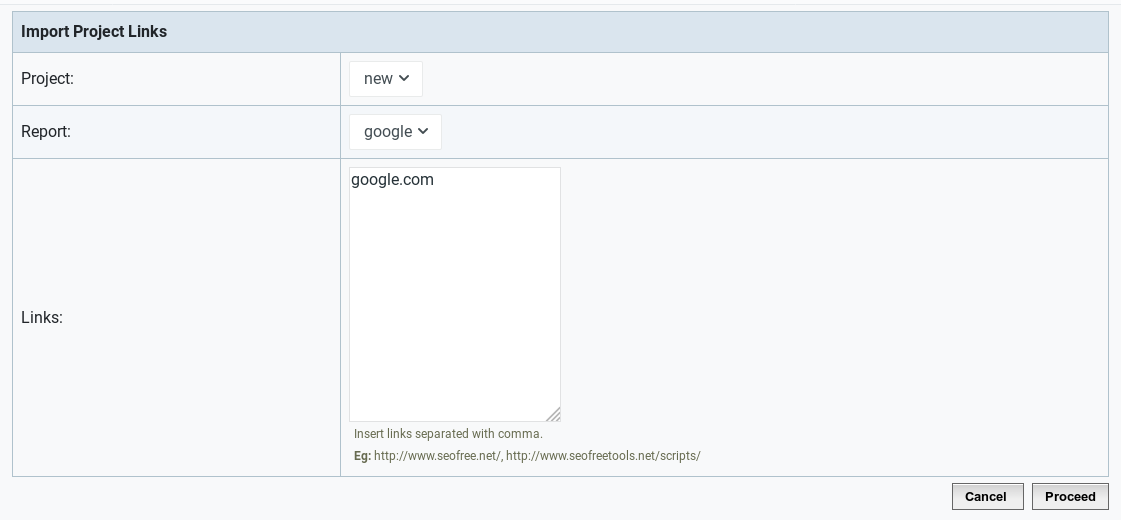Click the empty cell right of Project dropdown
The height and width of the screenshot is (520, 1121).
point(765,79)
